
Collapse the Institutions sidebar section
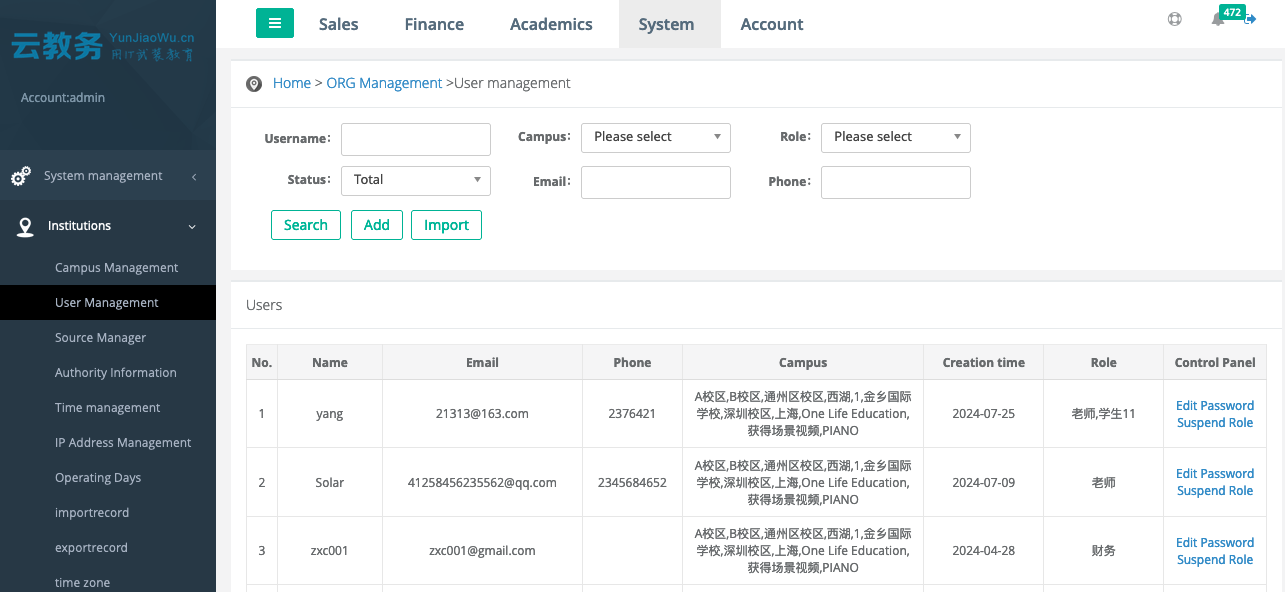(x=192, y=227)
